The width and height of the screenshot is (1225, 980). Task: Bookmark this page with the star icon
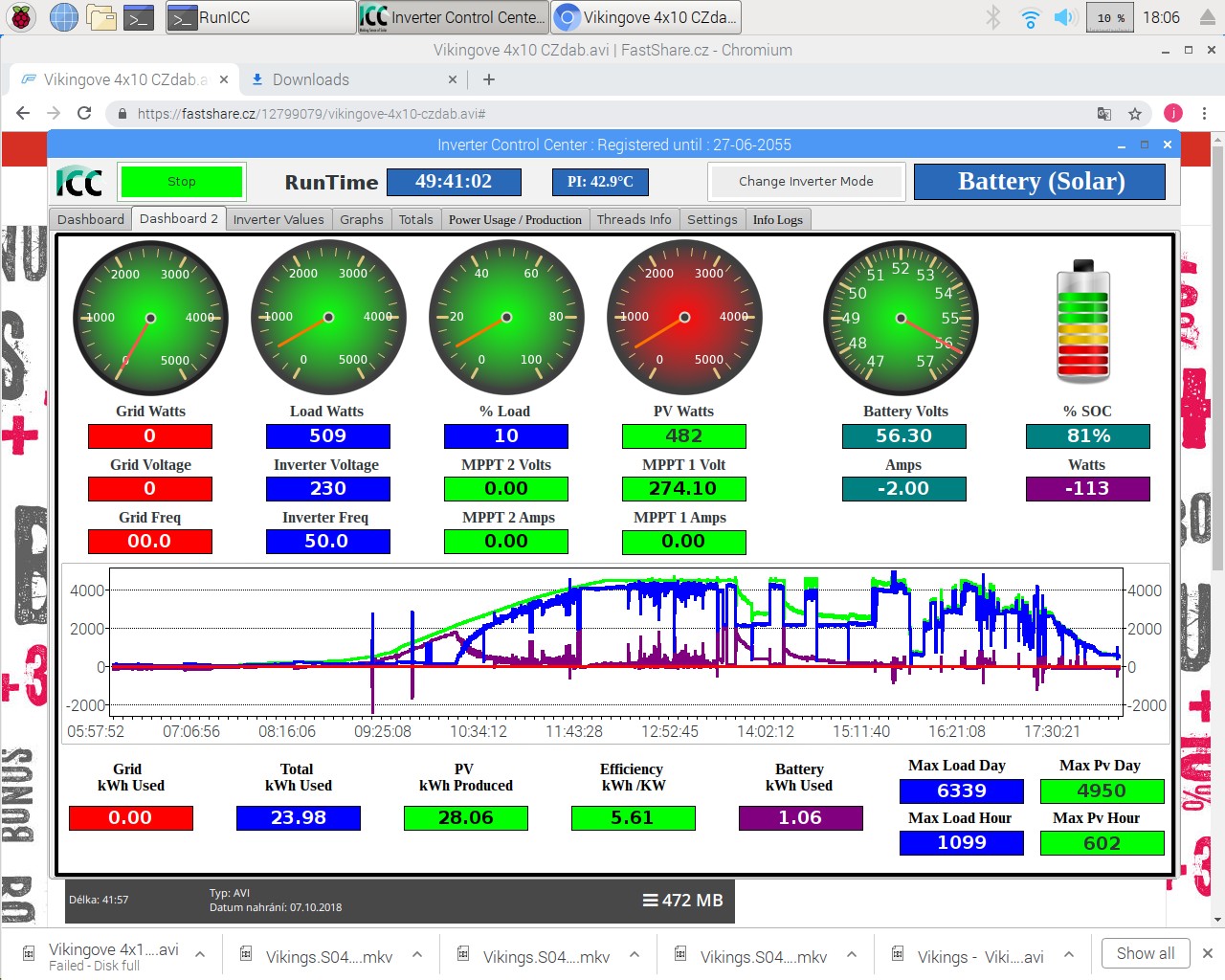coord(1135,114)
